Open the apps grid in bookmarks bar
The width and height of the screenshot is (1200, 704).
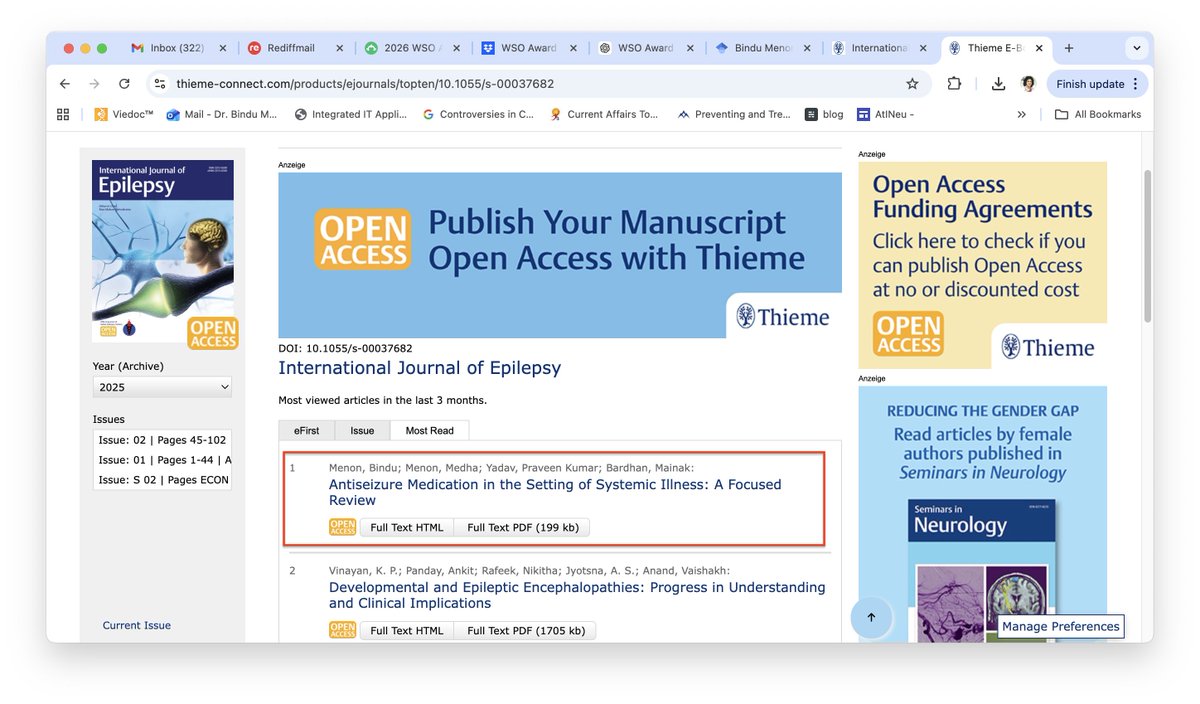click(x=63, y=114)
